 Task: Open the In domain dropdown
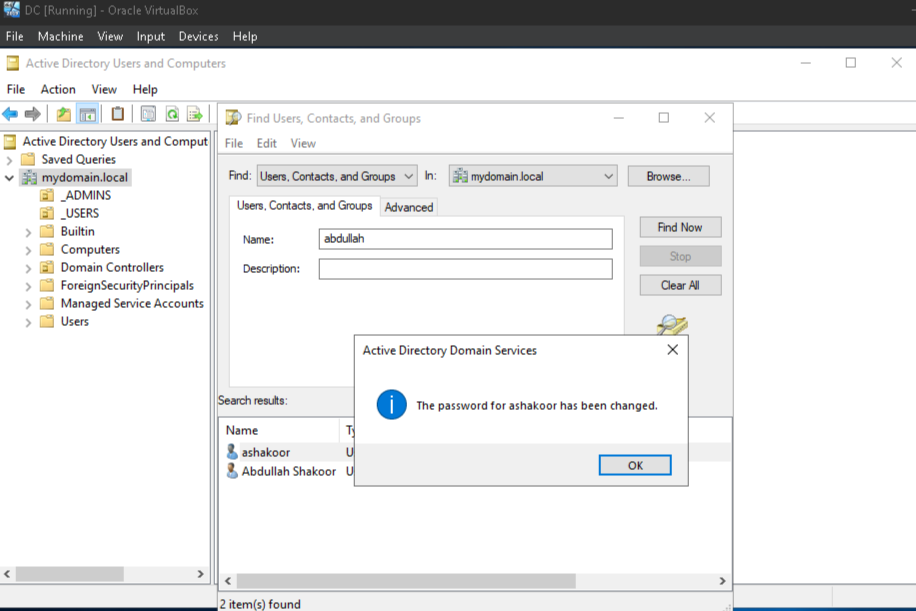click(x=533, y=176)
